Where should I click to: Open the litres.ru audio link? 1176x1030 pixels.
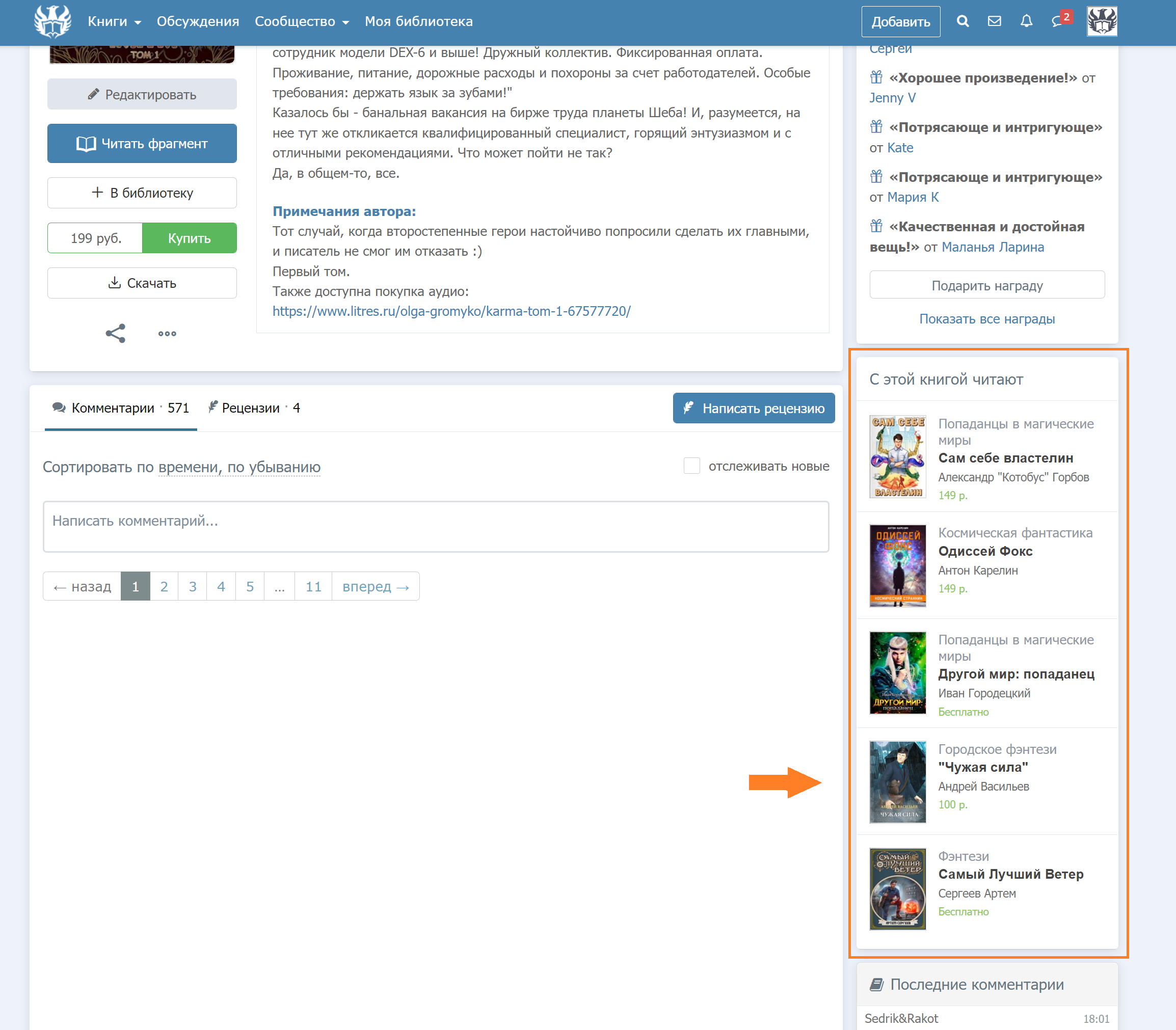pyautogui.click(x=451, y=311)
